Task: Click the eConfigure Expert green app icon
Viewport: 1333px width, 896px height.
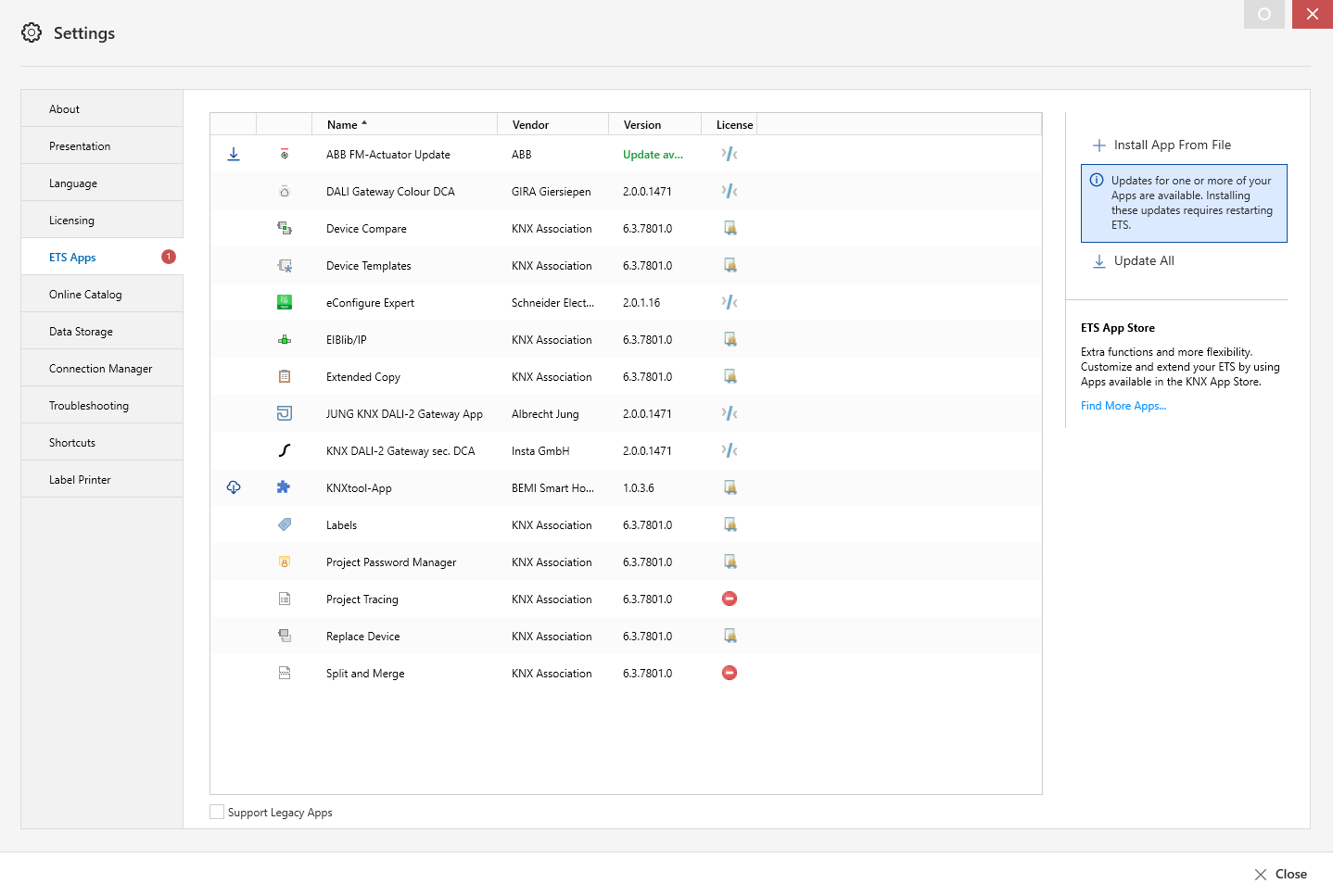Action: pos(285,302)
